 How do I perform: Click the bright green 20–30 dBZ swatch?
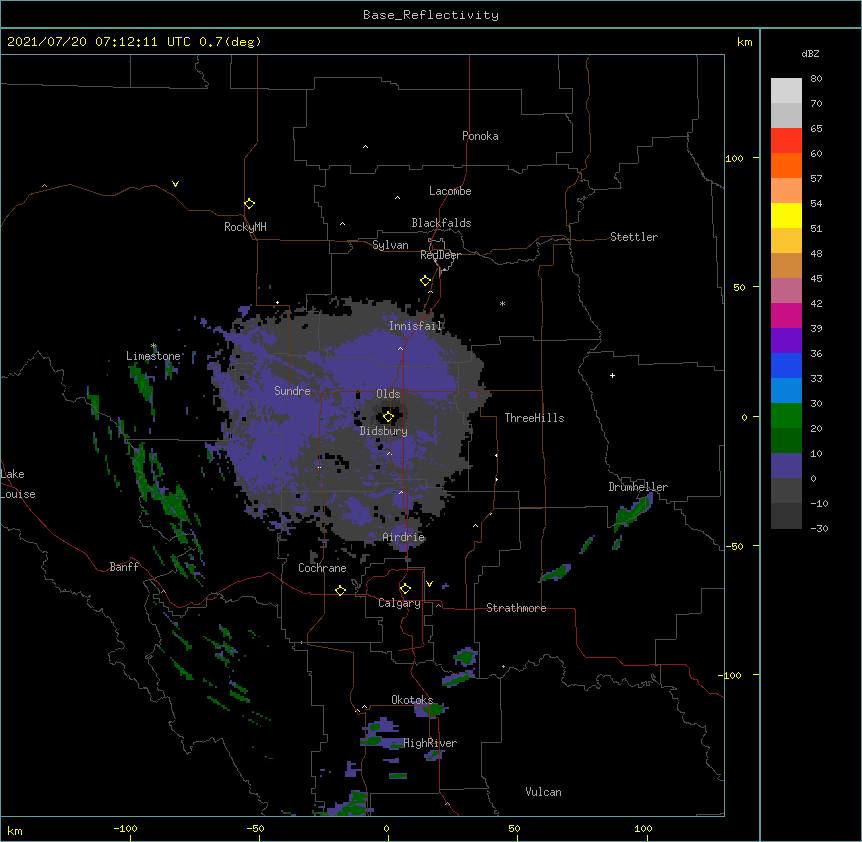(786, 416)
